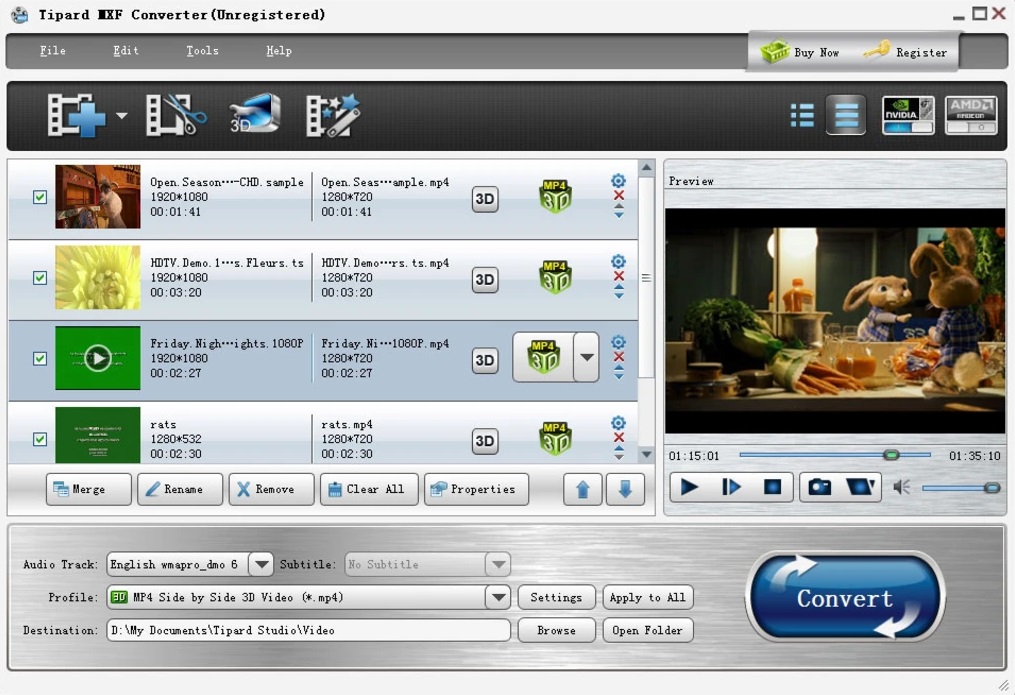
Task: Click MP4 3D format icon on Open.Season row
Action: [x=555, y=197]
